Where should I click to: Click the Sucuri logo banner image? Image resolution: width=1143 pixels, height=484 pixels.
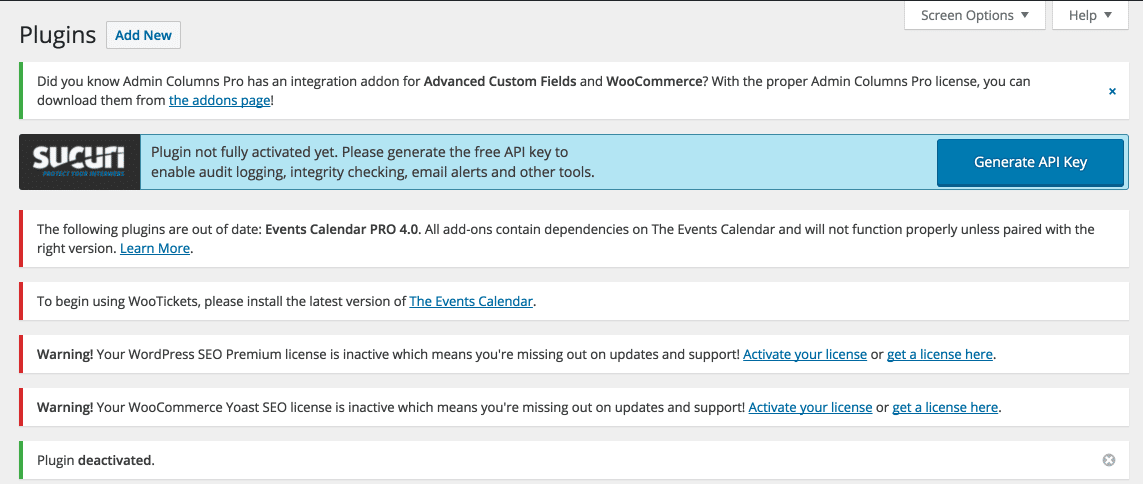(79, 162)
